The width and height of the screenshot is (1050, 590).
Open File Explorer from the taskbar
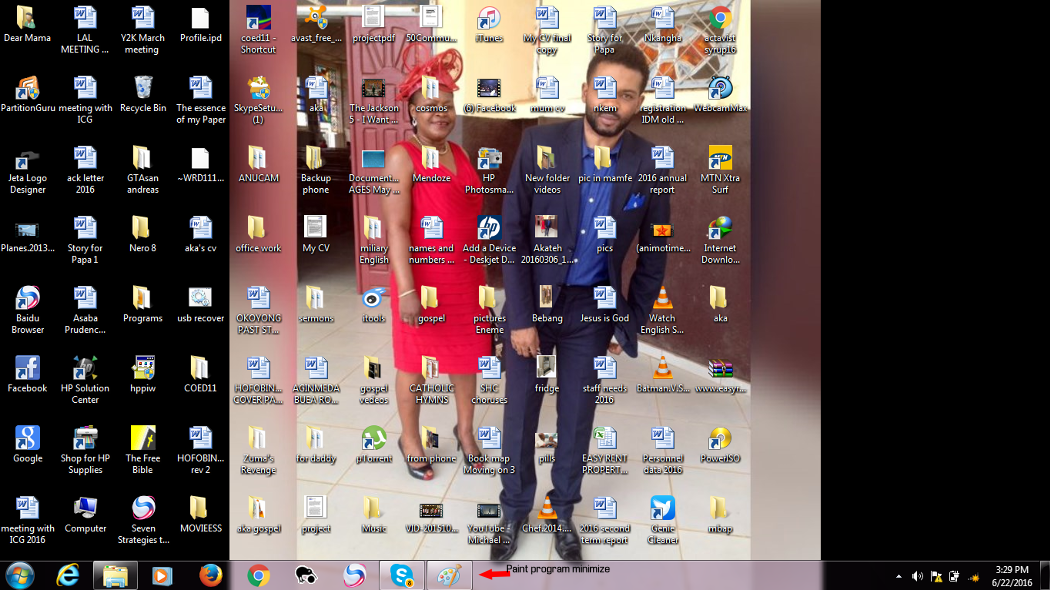coord(115,575)
